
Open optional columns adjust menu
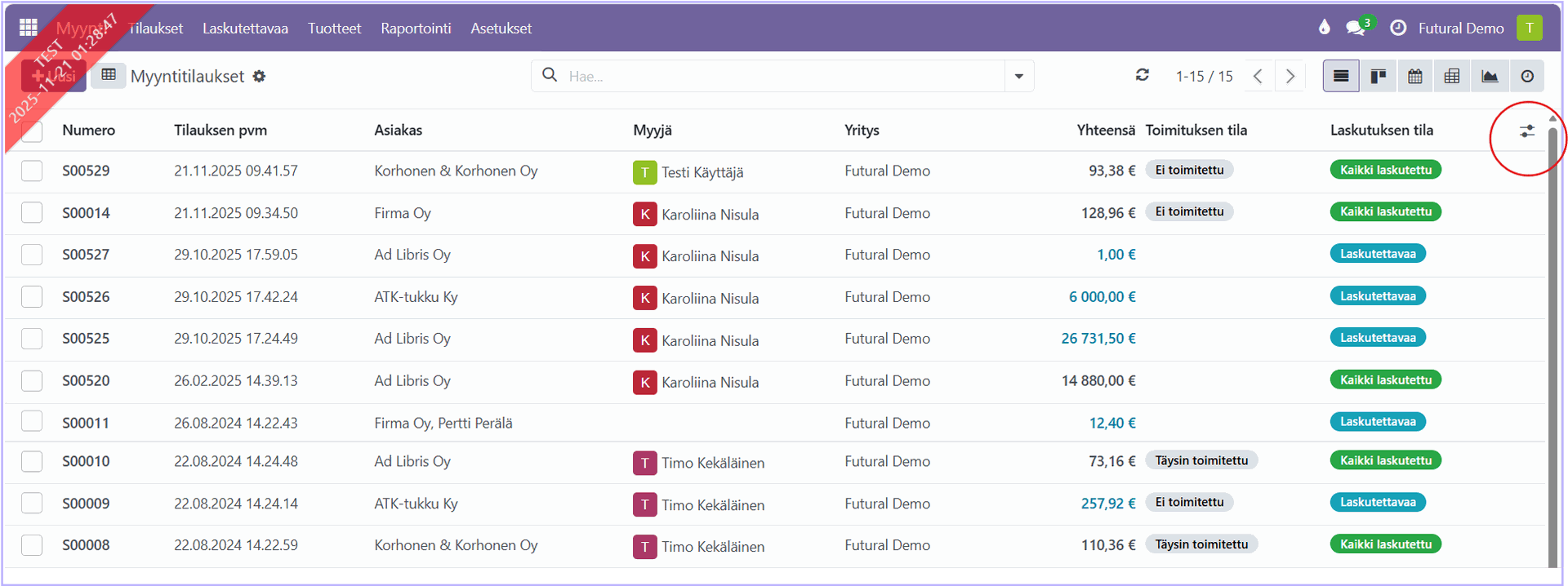click(x=1526, y=131)
